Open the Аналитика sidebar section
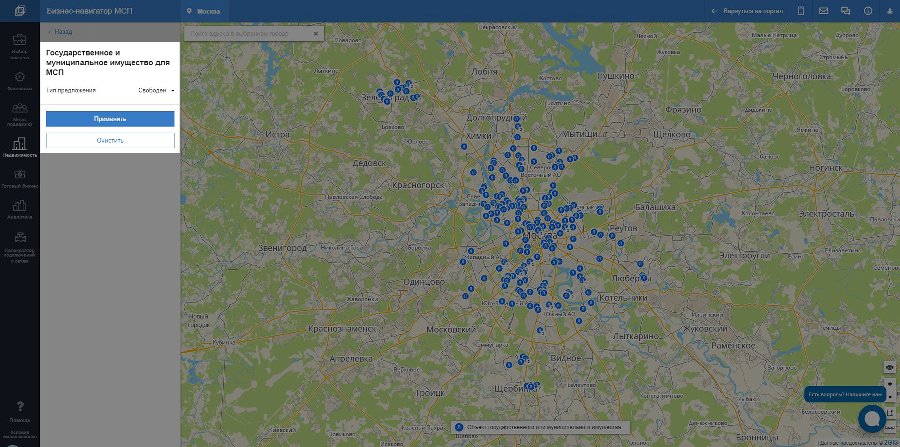 tap(20, 209)
